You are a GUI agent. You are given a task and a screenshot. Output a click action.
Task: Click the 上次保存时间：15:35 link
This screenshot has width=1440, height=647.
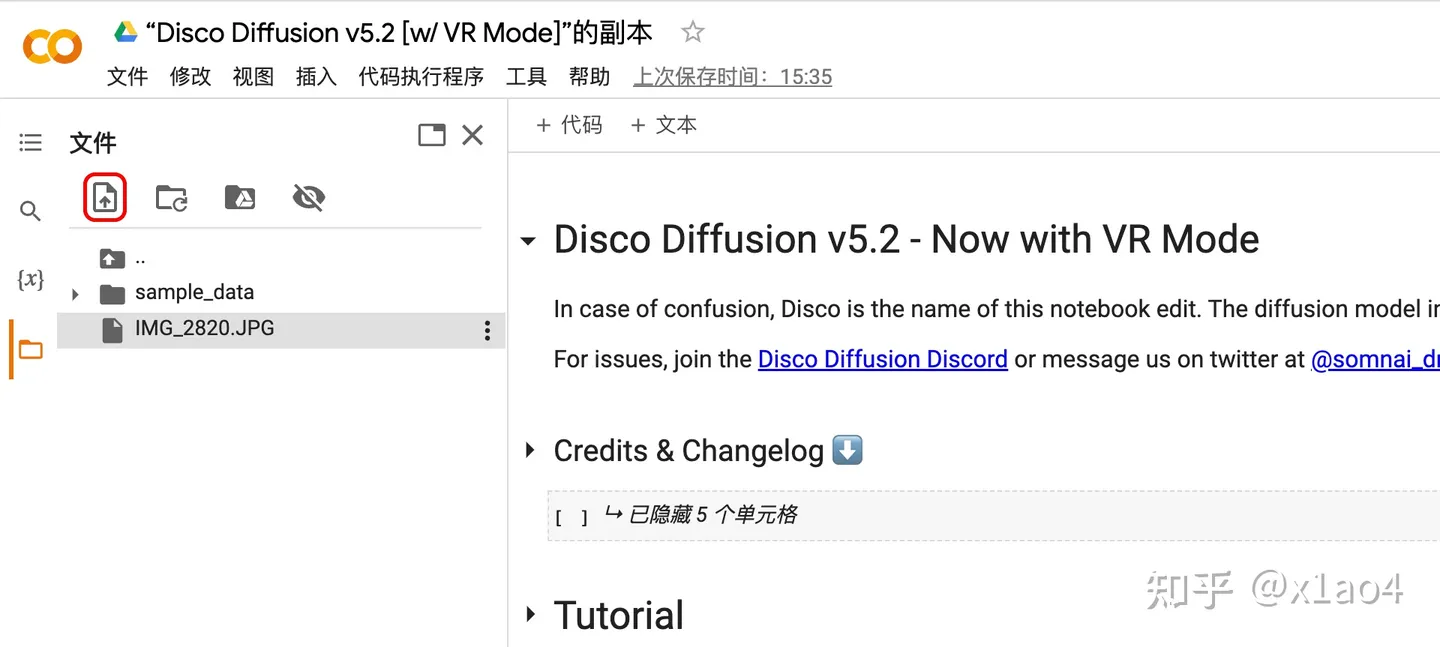pyautogui.click(x=732, y=77)
